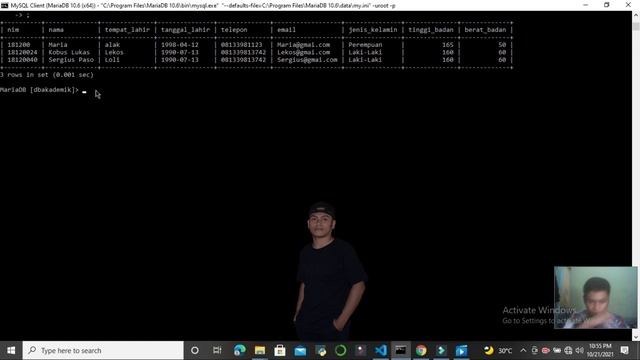Screen dimensions: 640x360
Task: Click birthplace value 'Loli'
Action: point(112,60)
